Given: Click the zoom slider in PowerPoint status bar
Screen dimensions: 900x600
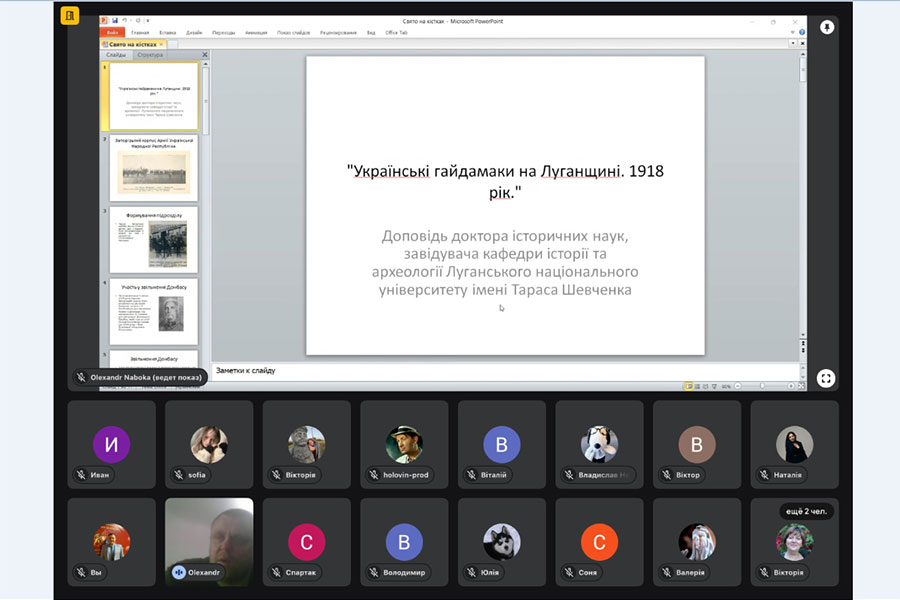Looking at the screenshot, I should 762,386.
